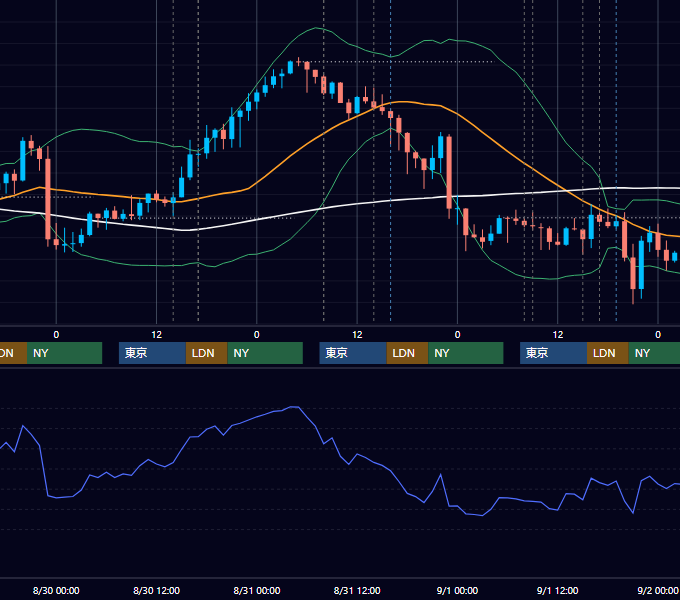Screen dimensions: 680x600
Task: Click hour label 0 above 8/31 00:00
Action: pos(257,335)
